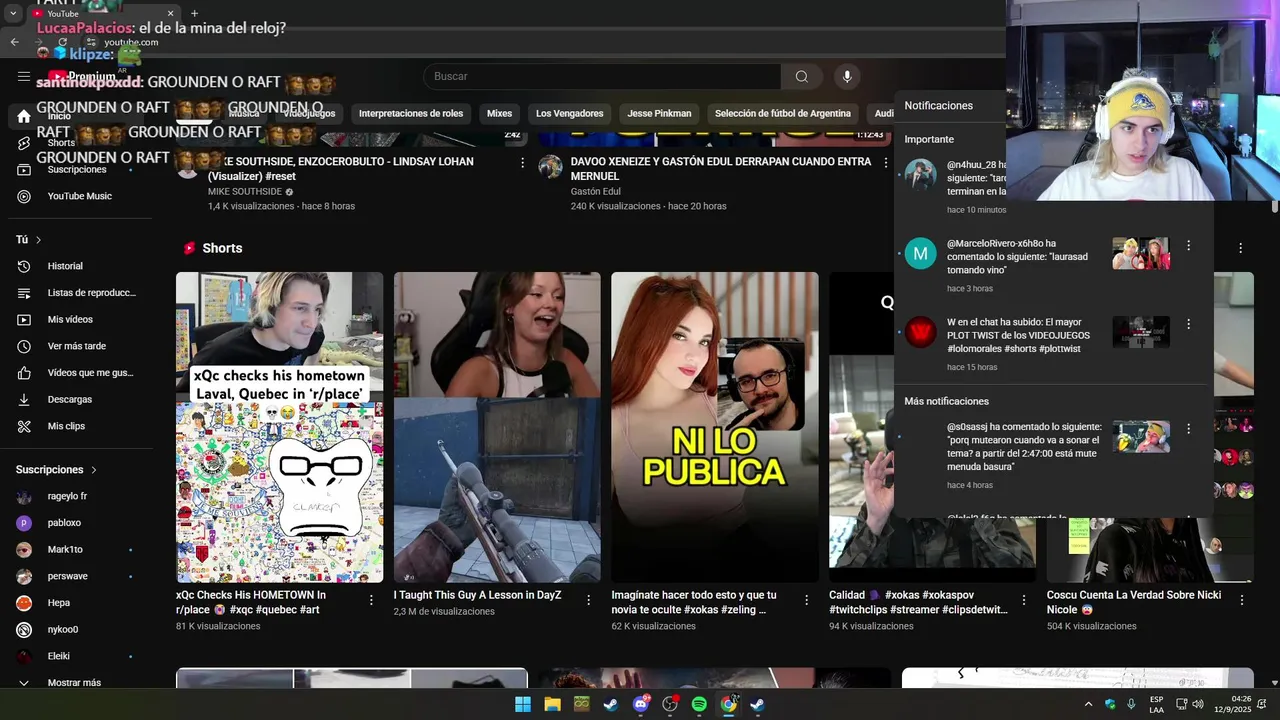Play the NI LO PUBLICA short thumbnail

coord(715,427)
